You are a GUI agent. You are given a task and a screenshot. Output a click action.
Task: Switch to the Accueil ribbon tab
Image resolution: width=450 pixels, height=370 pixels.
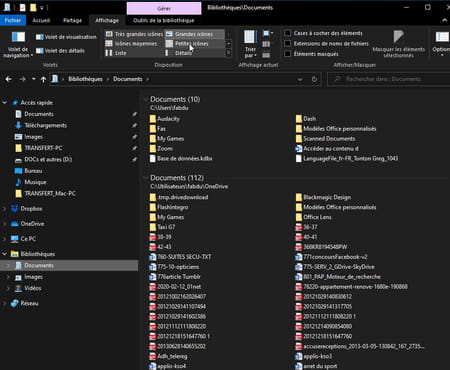coord(41,20)
